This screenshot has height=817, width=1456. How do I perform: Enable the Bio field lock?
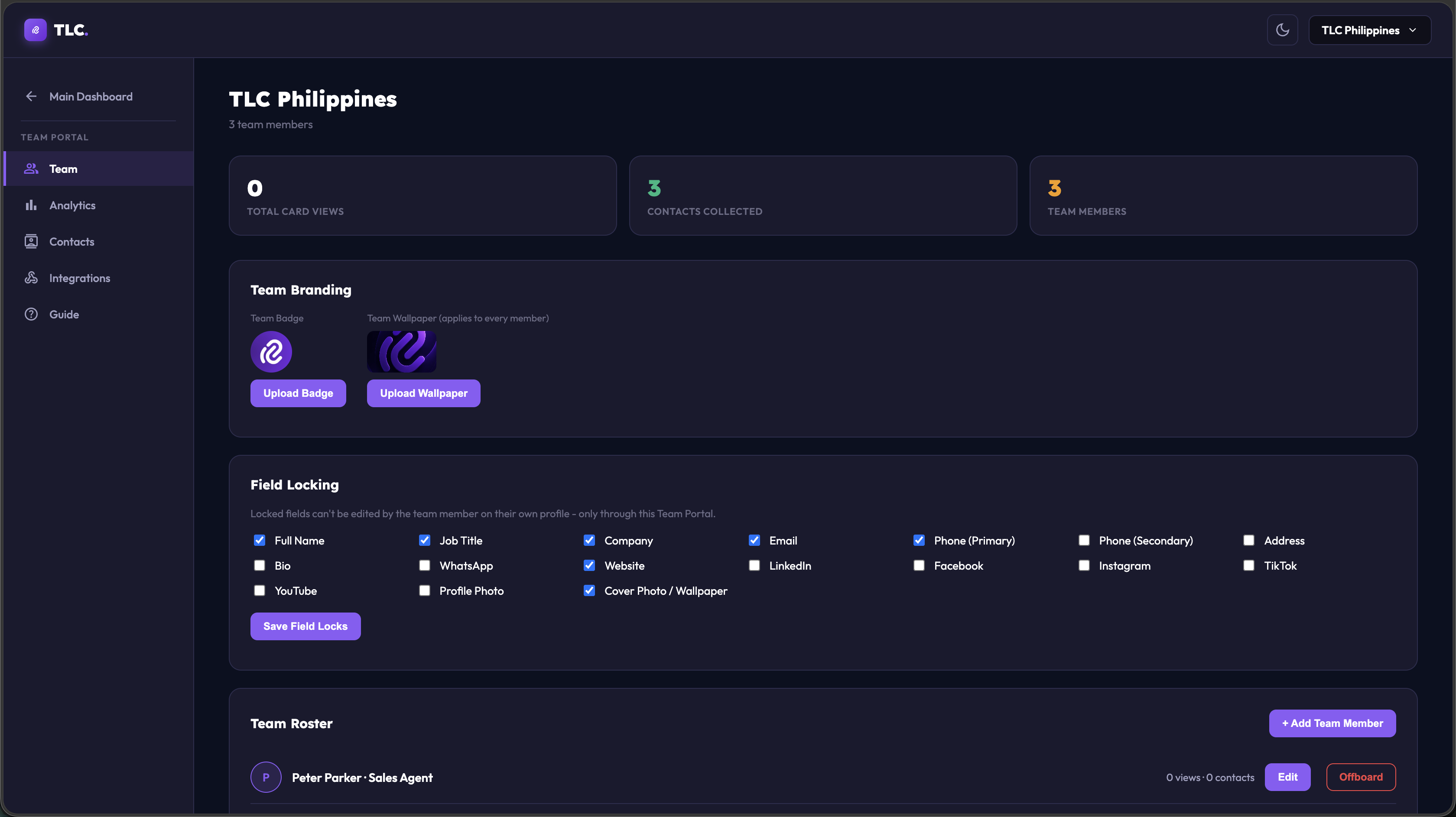pos(260,565)
